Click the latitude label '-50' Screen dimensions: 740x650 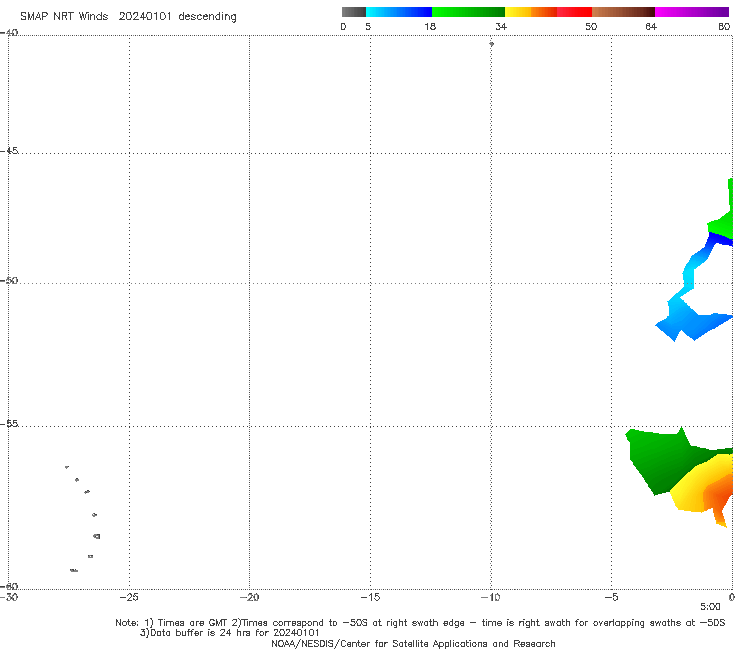pyautogui.click(x=9, y=280)
